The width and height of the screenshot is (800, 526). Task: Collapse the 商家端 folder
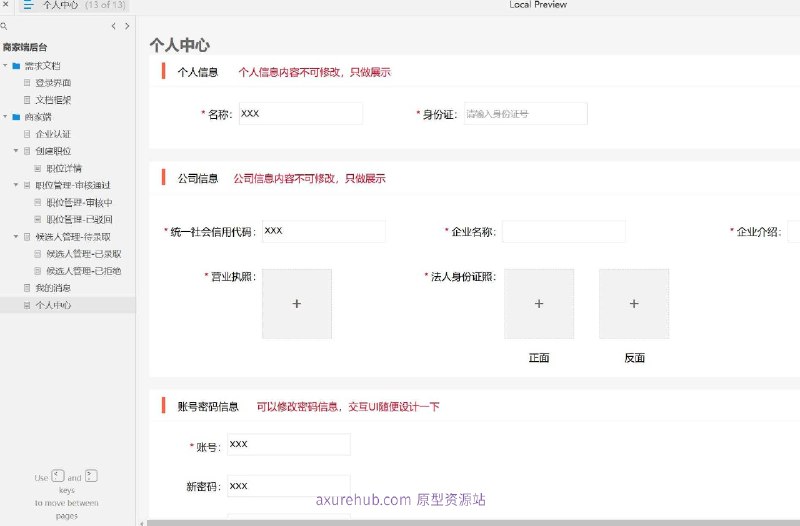5,117
